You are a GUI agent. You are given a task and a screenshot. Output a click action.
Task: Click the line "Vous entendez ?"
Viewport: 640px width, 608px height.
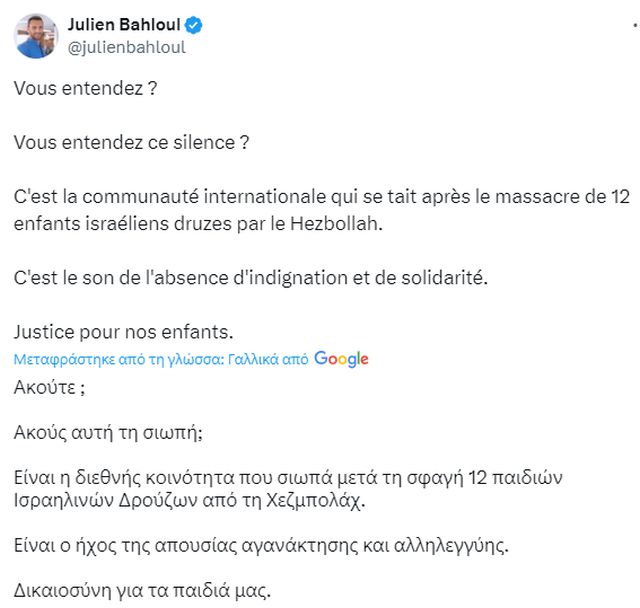[x=86, y=88]
